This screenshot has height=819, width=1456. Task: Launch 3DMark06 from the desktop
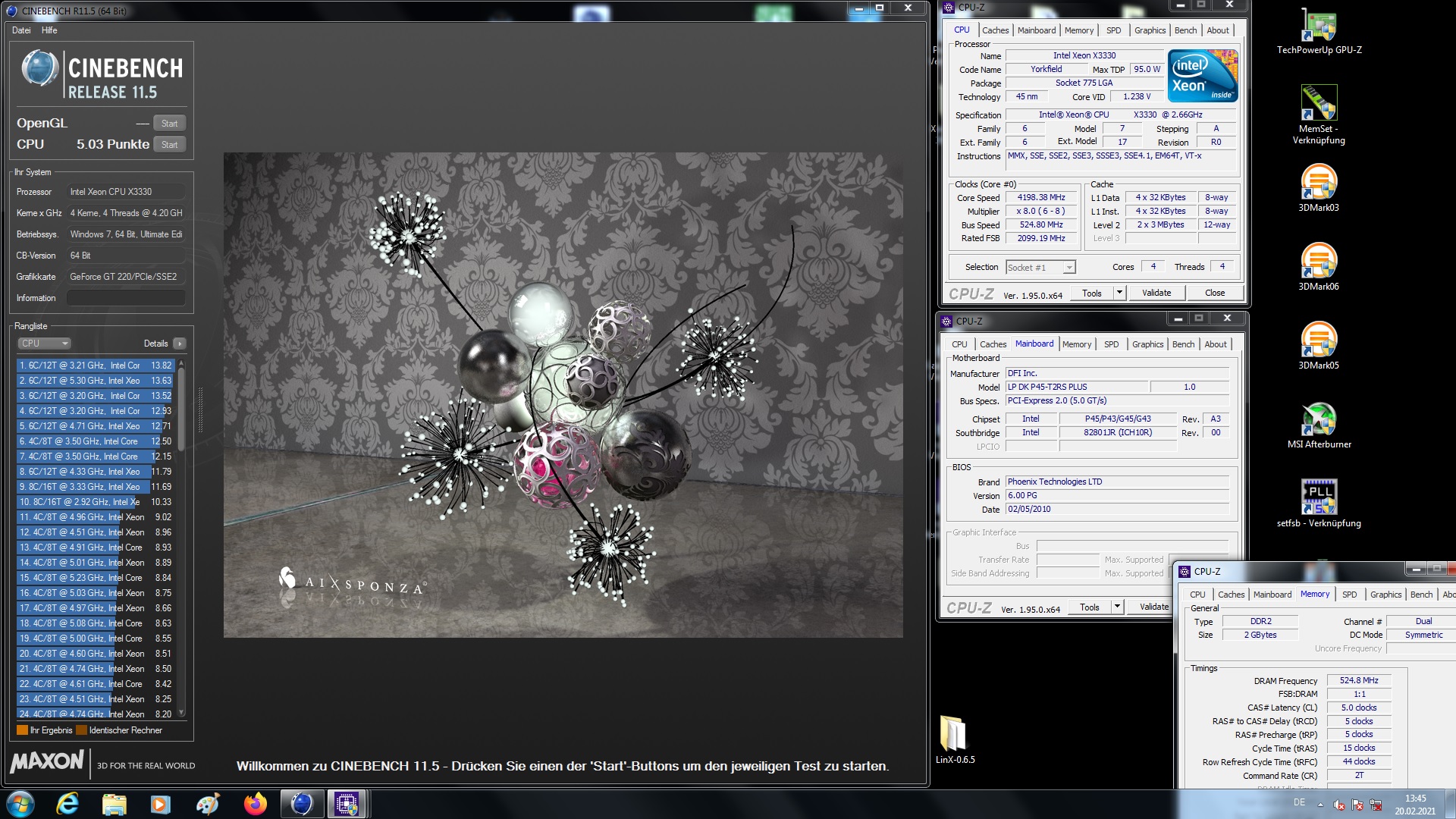tap(1319, 266)
